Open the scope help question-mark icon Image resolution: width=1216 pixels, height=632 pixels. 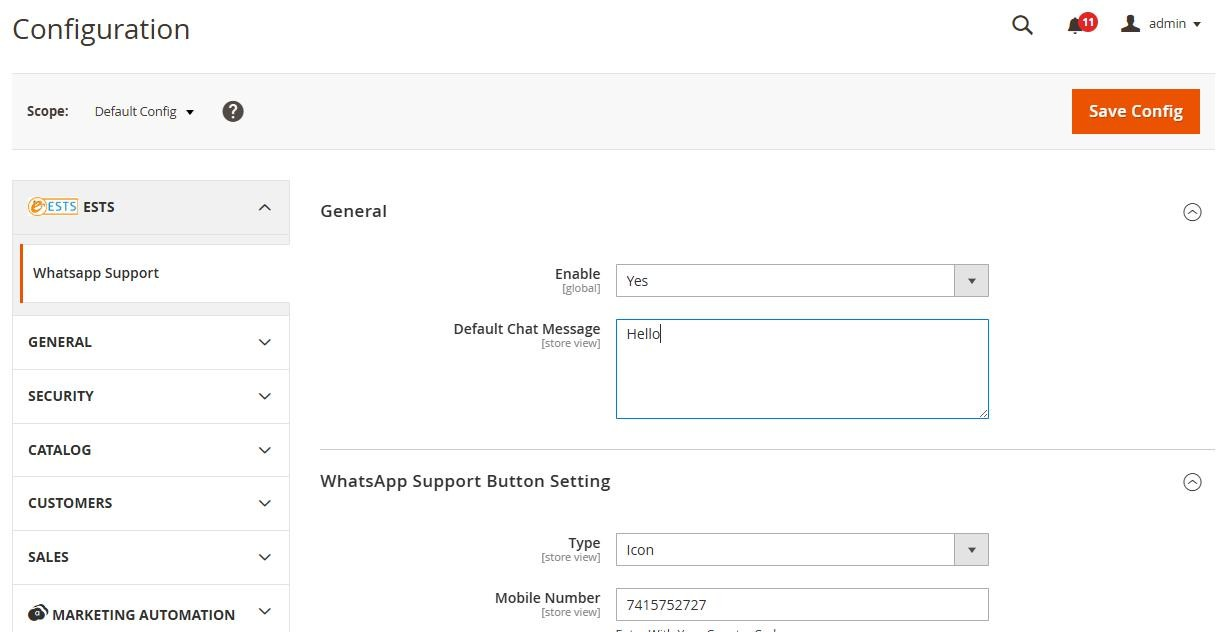point(233,111)
